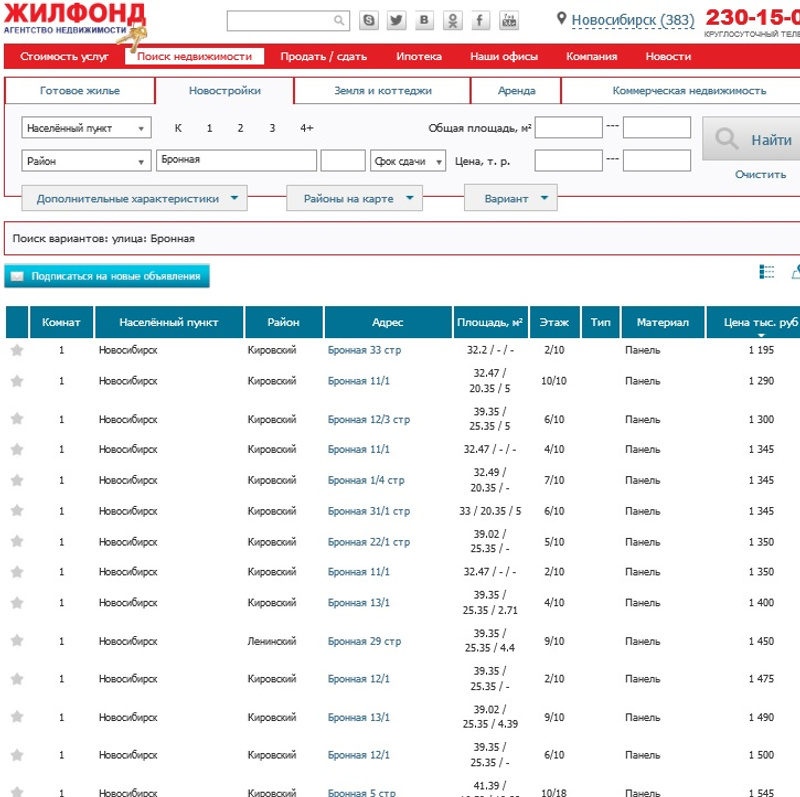Open the Odnoklassniki social icon
800x797 pixels.
point(454,21)
